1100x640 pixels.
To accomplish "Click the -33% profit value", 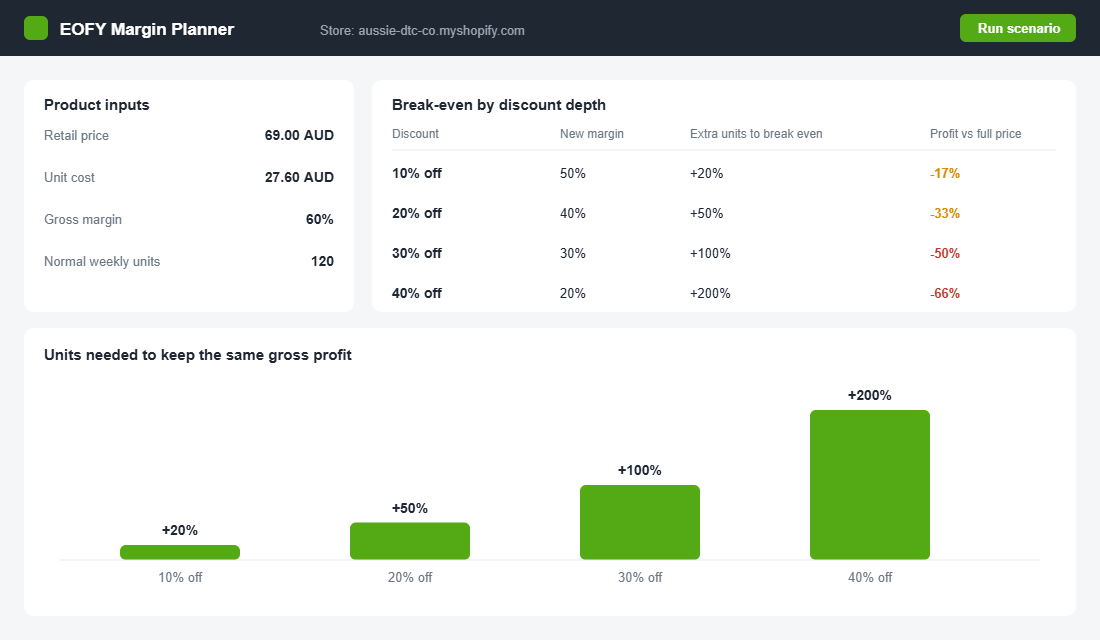I will [x=945, y=213].
